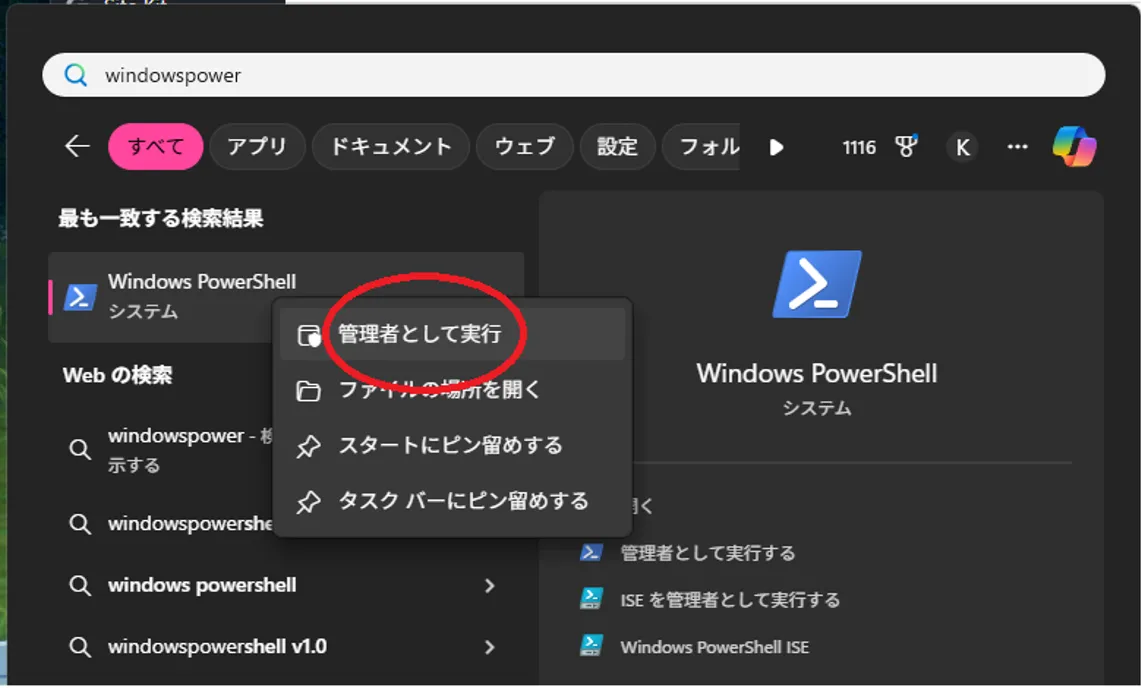The width and height of the screenshot is (1141, 688).
Task: Open the three-dot more options menu
Action: [1017, 147]
